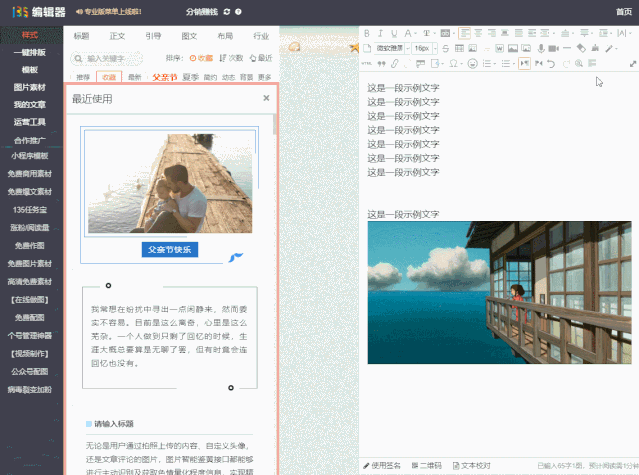This screenshot has height=475, width=639.
Task: Switch to the 标题 tab
Action: 82,35
